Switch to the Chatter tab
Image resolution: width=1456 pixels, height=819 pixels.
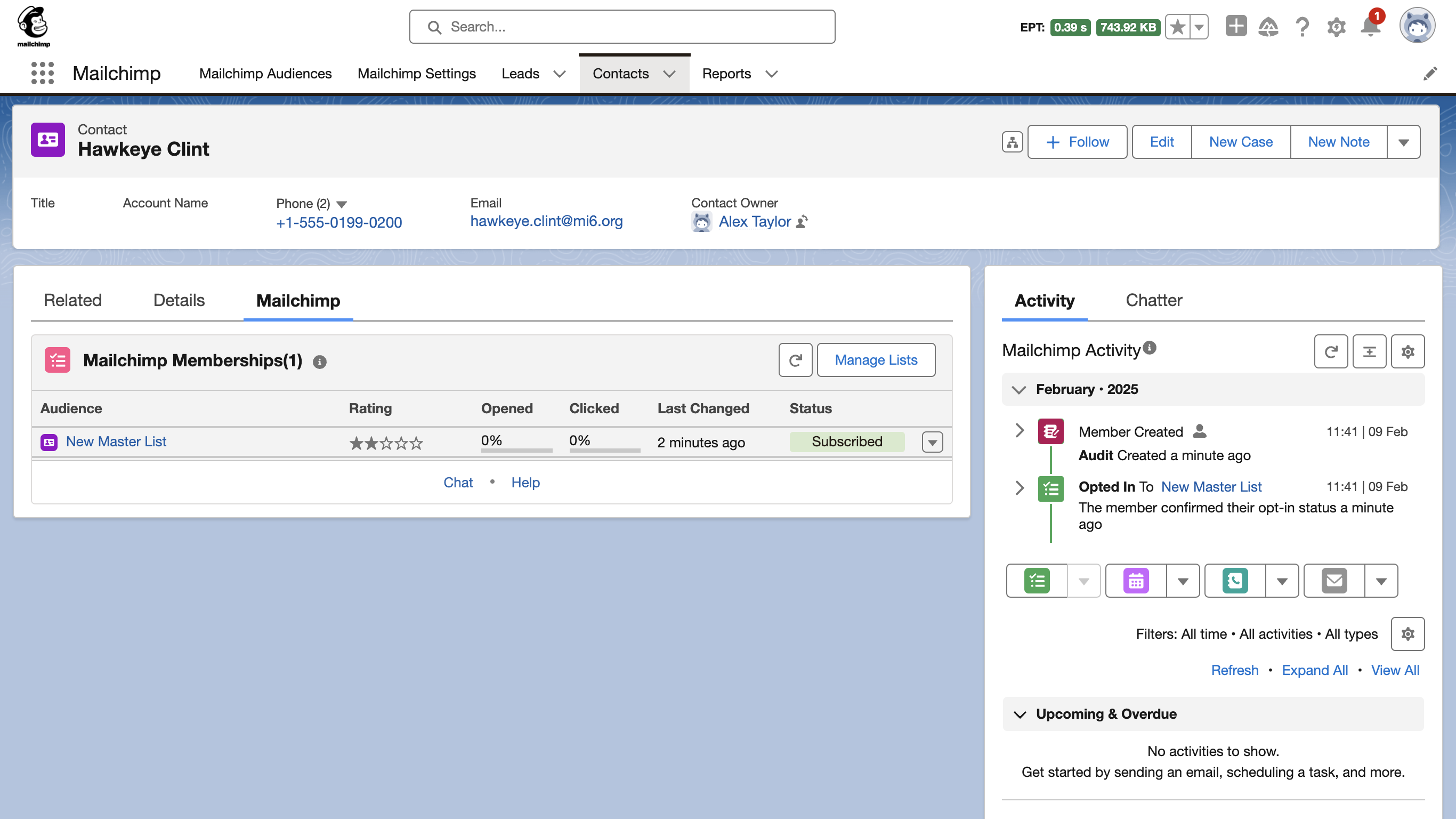[1154, 300]
